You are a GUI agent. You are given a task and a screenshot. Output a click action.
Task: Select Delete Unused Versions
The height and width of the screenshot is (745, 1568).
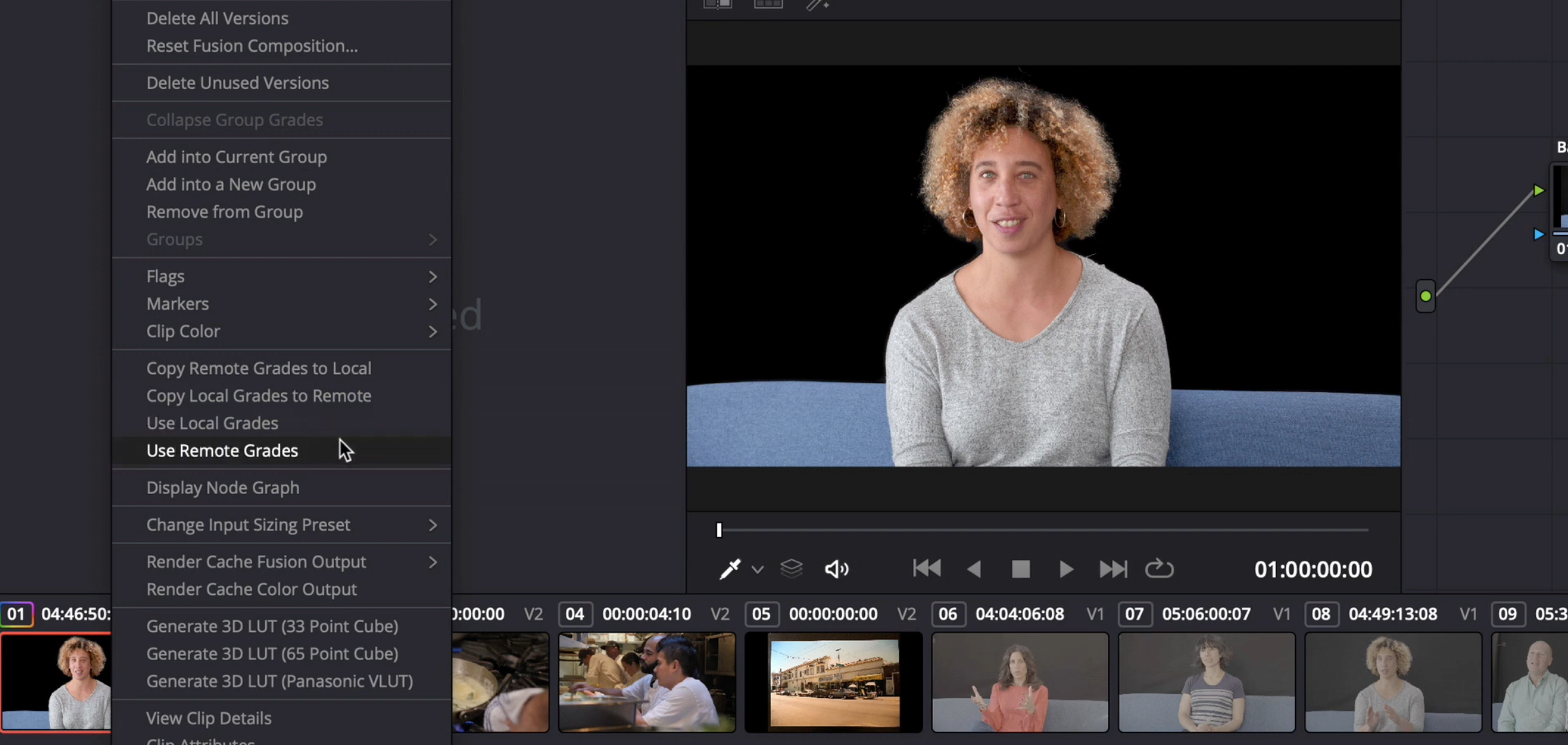(282, 83)
